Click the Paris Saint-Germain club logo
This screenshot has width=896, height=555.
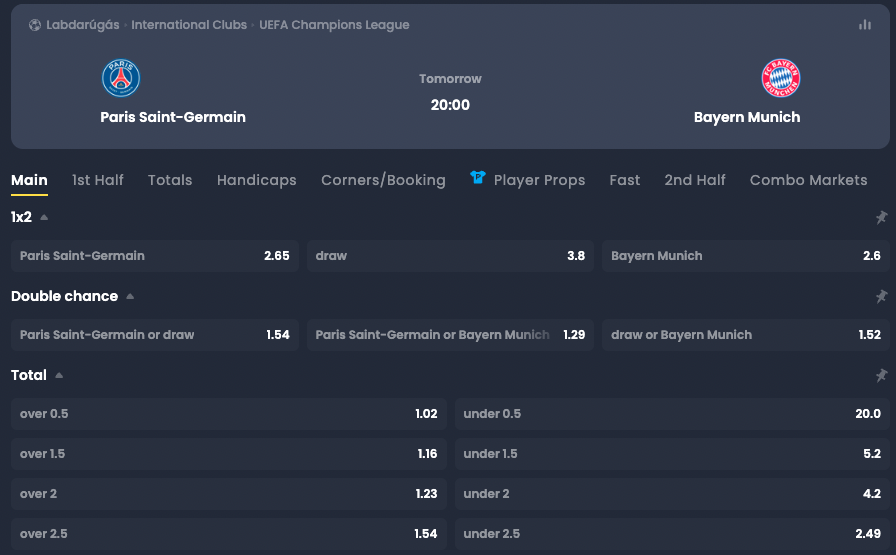point(121,78)
